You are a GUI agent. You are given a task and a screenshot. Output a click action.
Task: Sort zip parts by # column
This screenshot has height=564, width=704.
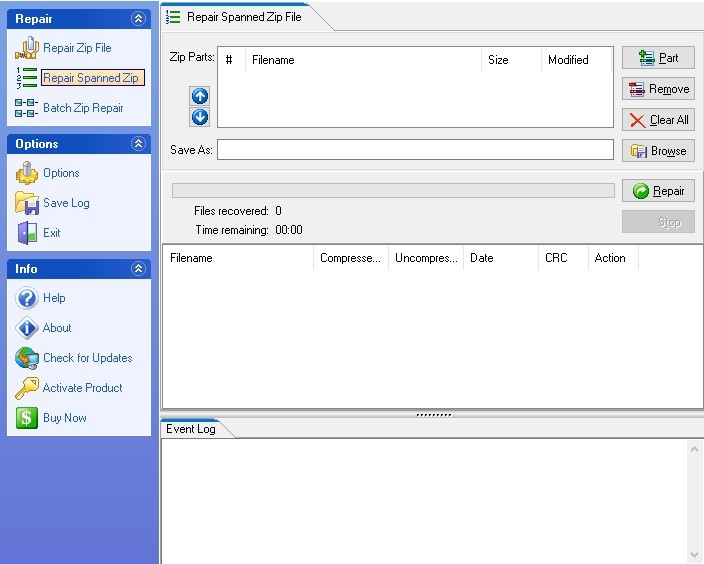click(x=232, y=60)
